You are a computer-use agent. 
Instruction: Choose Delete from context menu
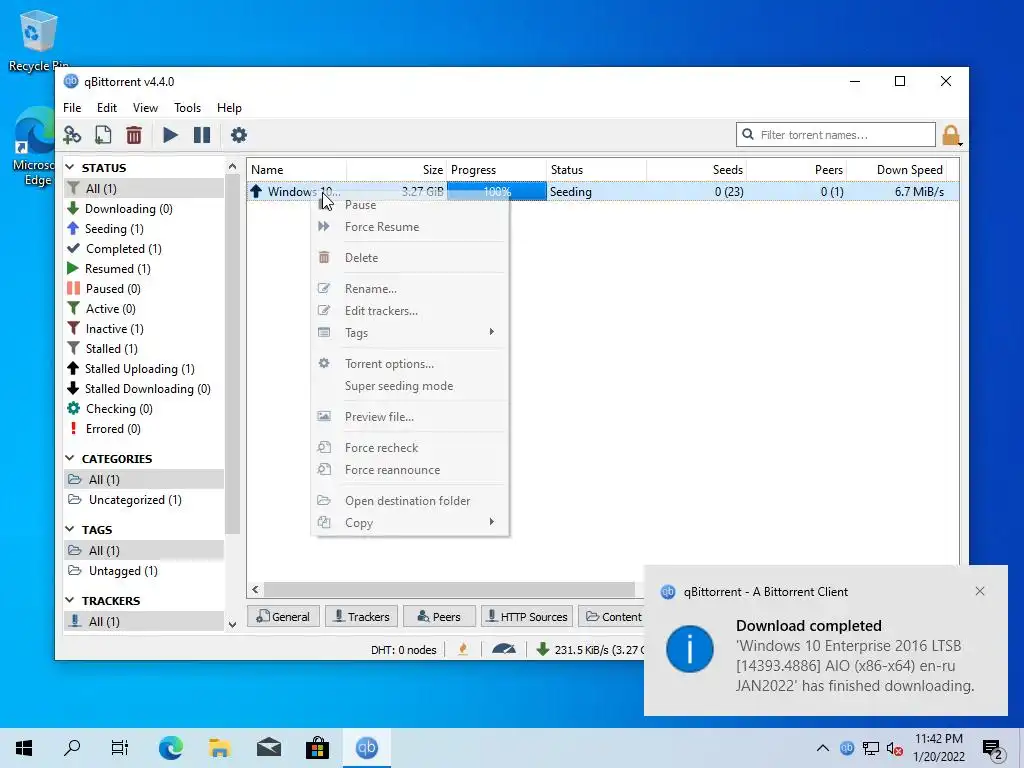tap(409, 257)
